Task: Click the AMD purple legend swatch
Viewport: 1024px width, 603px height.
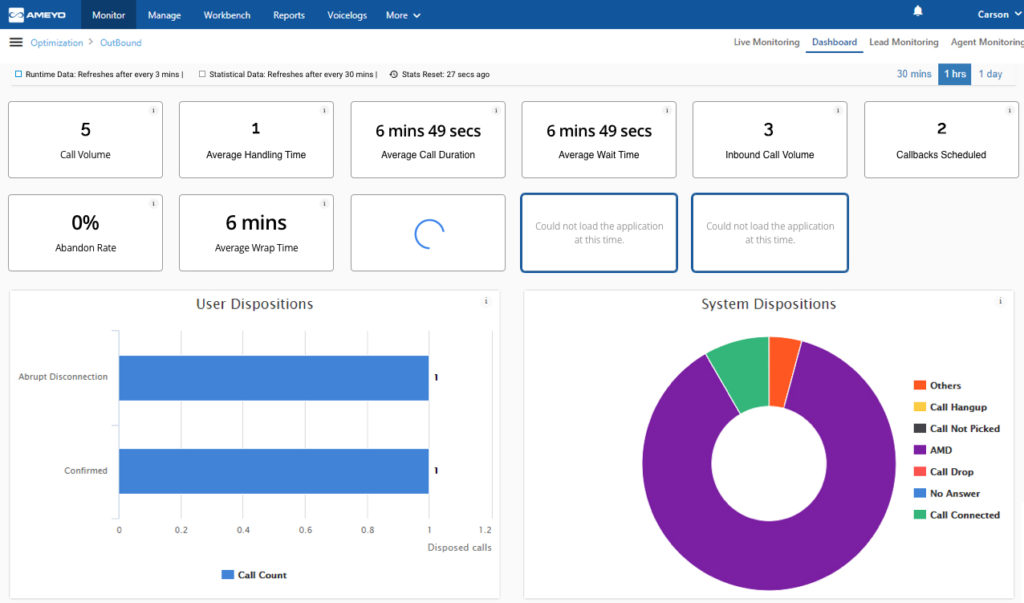Action: tap(919, 450)
